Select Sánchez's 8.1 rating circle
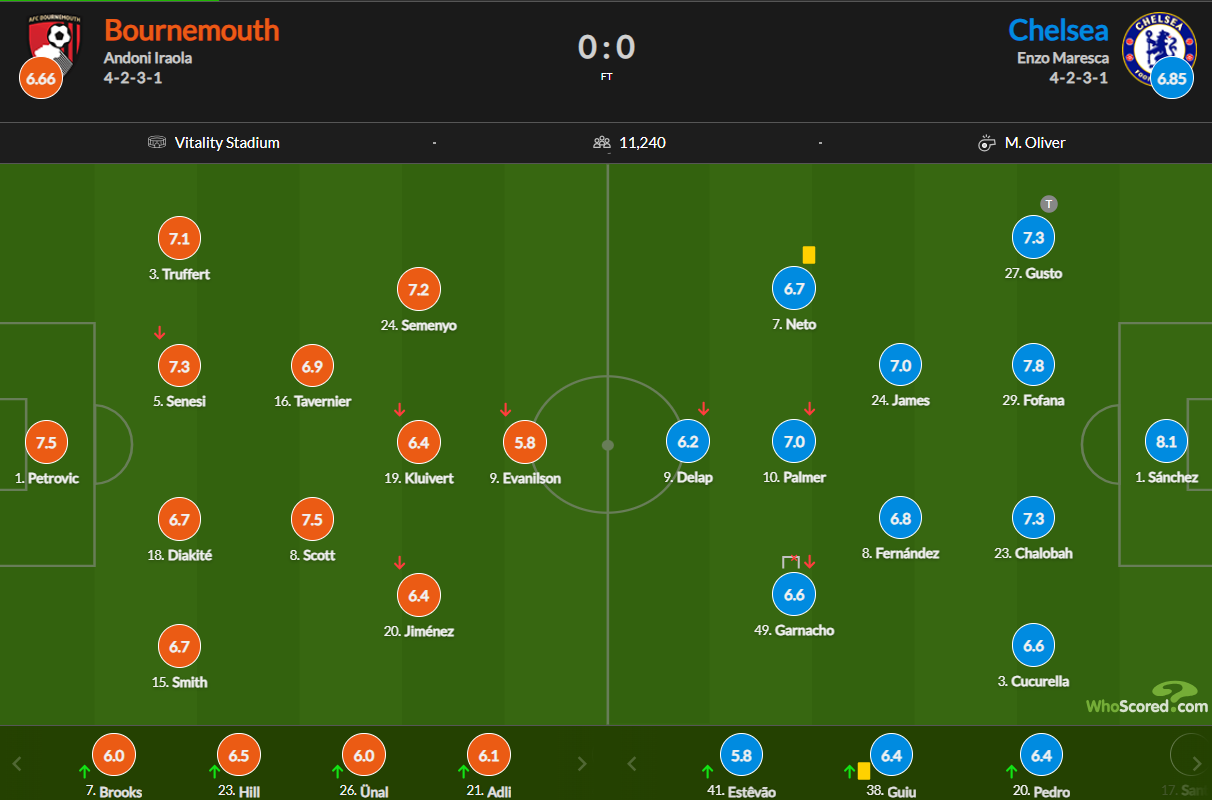1212x800 pixels. [1166, 442]
